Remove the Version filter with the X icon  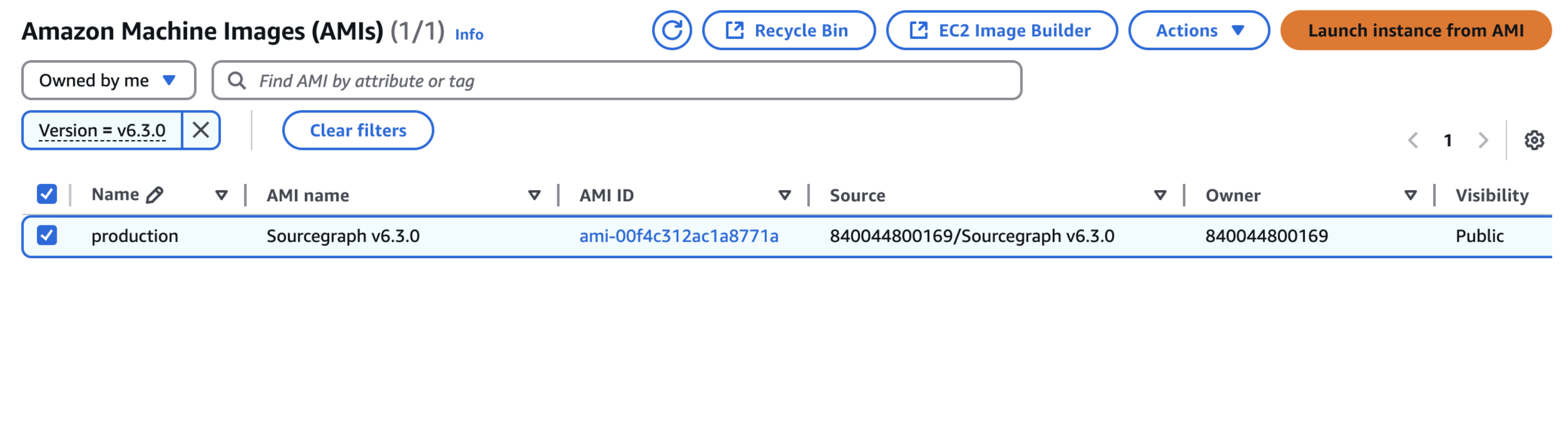click(202, 130)
